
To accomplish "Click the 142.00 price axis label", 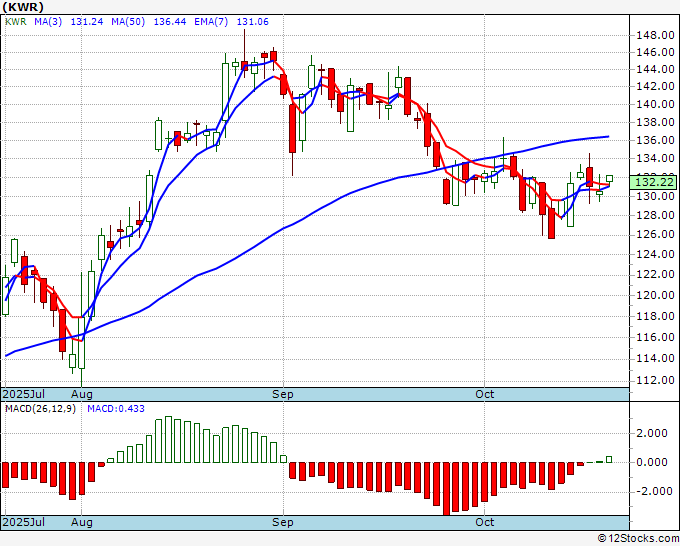I will click(655, 86).
